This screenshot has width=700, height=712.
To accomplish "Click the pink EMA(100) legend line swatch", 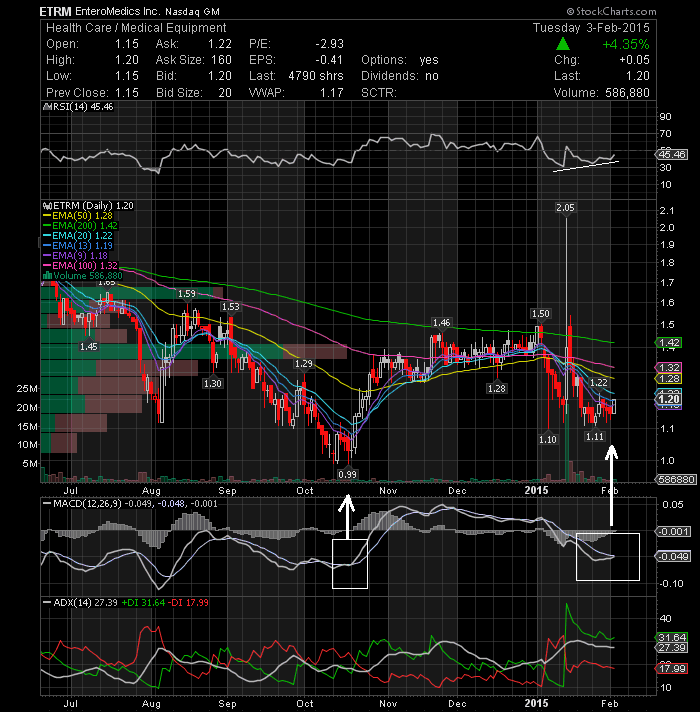I will (x=47, y=266).
